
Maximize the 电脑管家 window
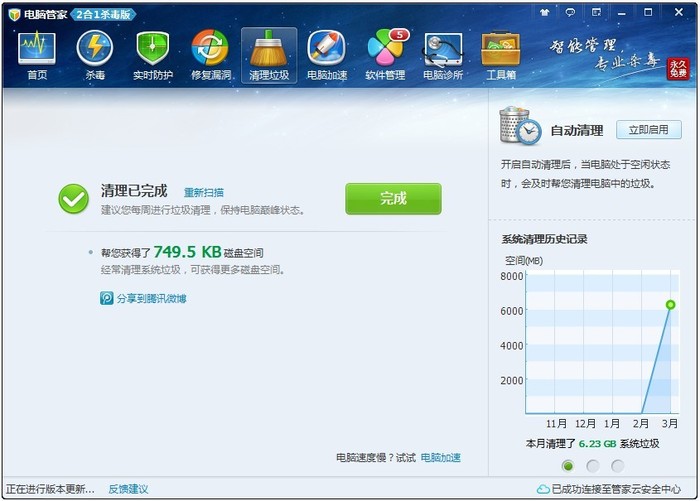(648, 13)
